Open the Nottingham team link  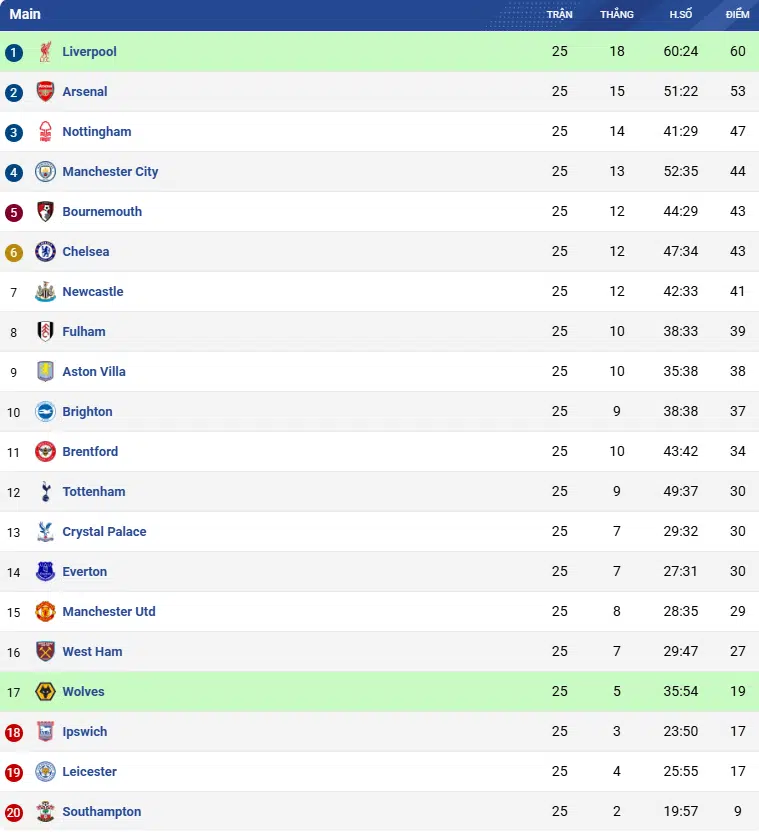click(x=97, y=132)
